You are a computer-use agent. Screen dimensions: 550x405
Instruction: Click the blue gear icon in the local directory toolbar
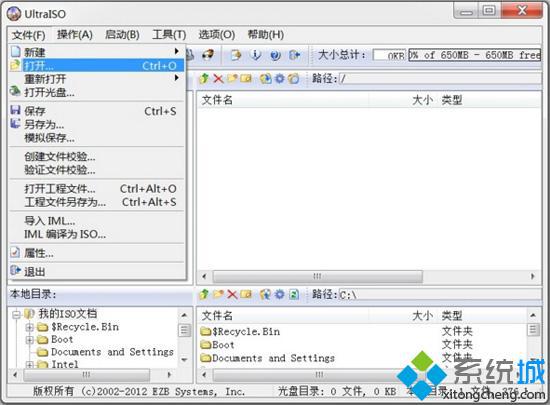(x=280, y=294)
